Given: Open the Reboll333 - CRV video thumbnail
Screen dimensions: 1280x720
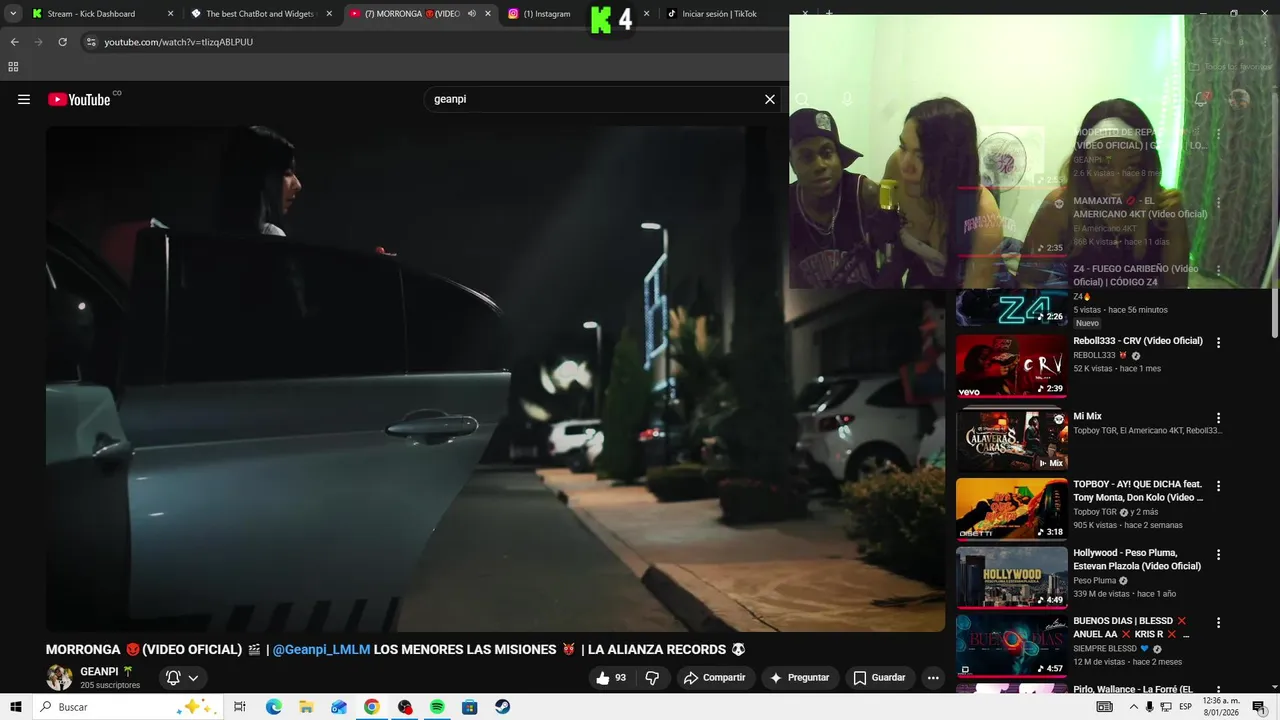Looking at the screenshot, I should point(1012,366).
